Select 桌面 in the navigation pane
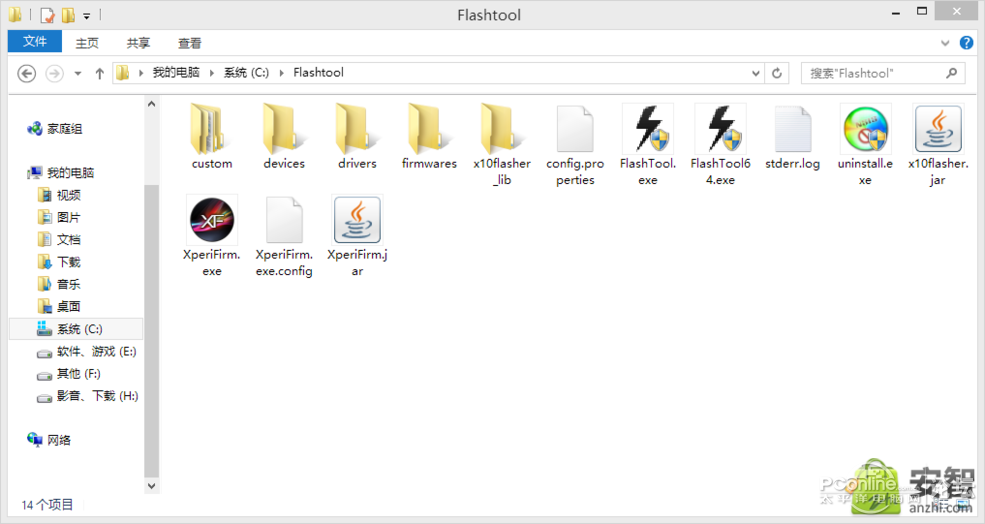The image size is (985, 524). 68,307
